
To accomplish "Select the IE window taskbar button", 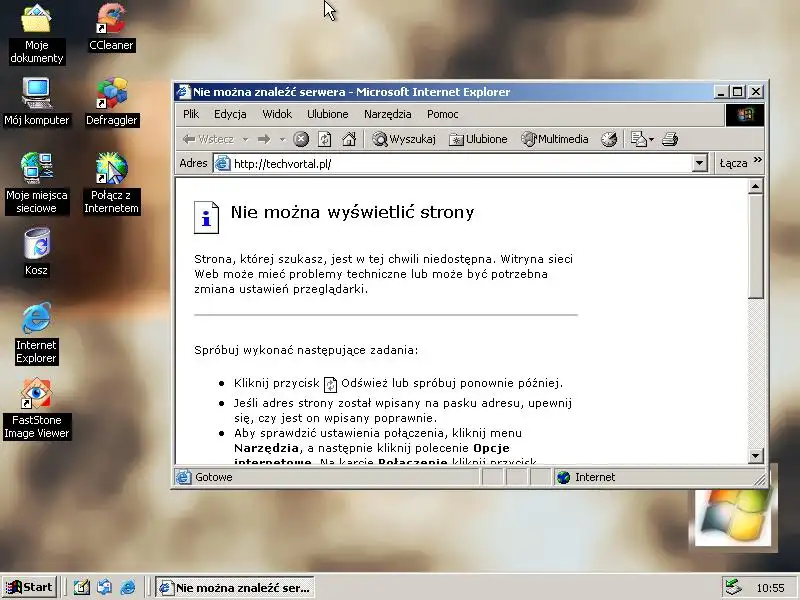I will tap(234, 587).
